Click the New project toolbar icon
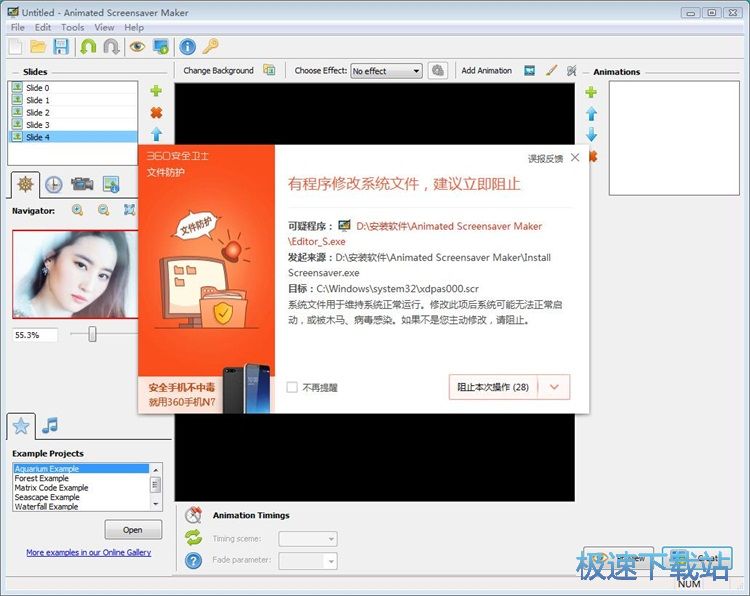The width and height of the screenshot is (750, 596). (x=15, y=46)
